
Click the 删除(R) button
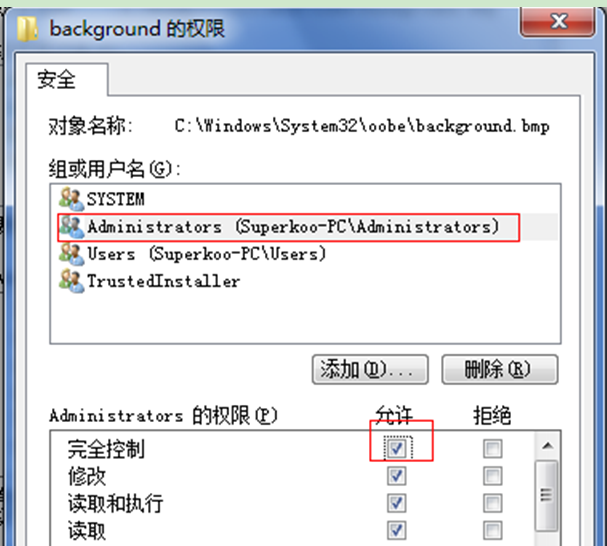click(500, 369)
